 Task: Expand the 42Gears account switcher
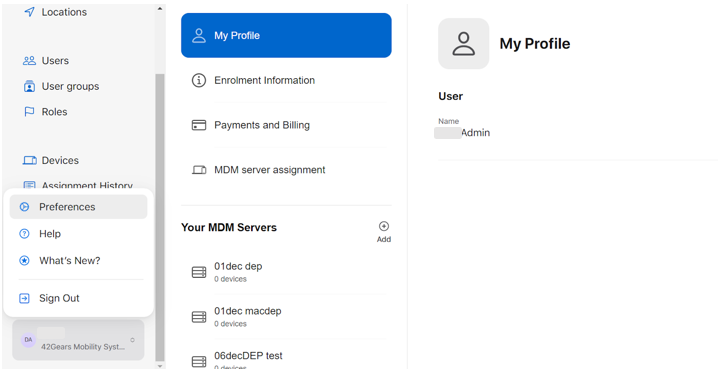(78, 340)
